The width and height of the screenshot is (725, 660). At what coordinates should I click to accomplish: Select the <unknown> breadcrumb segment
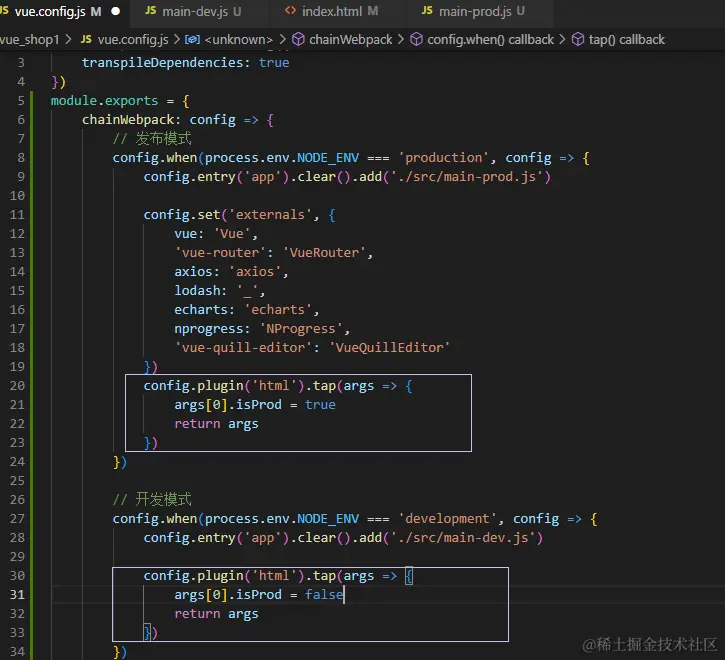click(x=239, y=40)
